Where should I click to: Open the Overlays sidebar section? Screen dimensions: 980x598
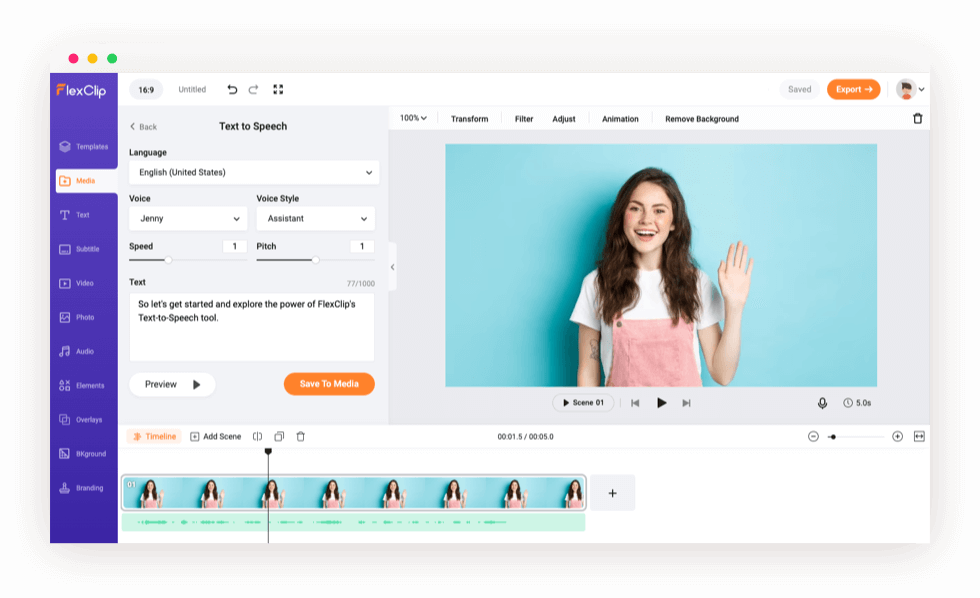pos(81,420)
